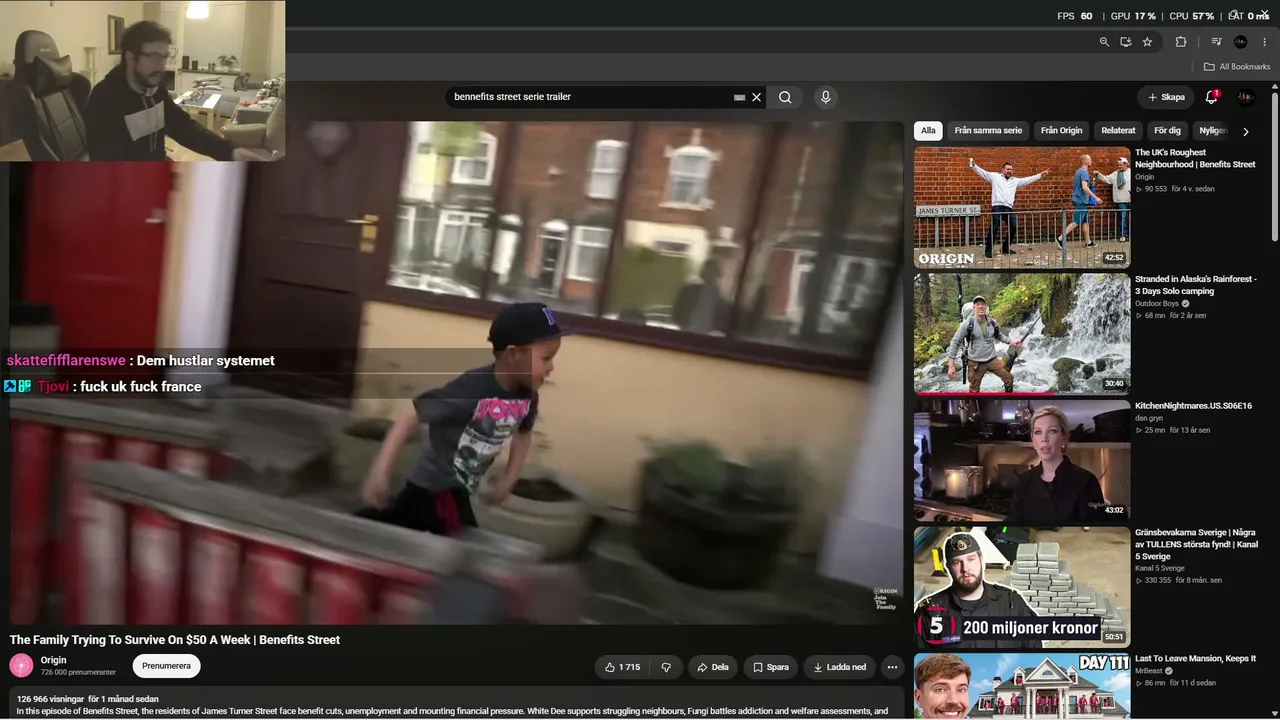Click the YouTube search magnifier button
This screenshot has width=1280, height=720.
785,97
